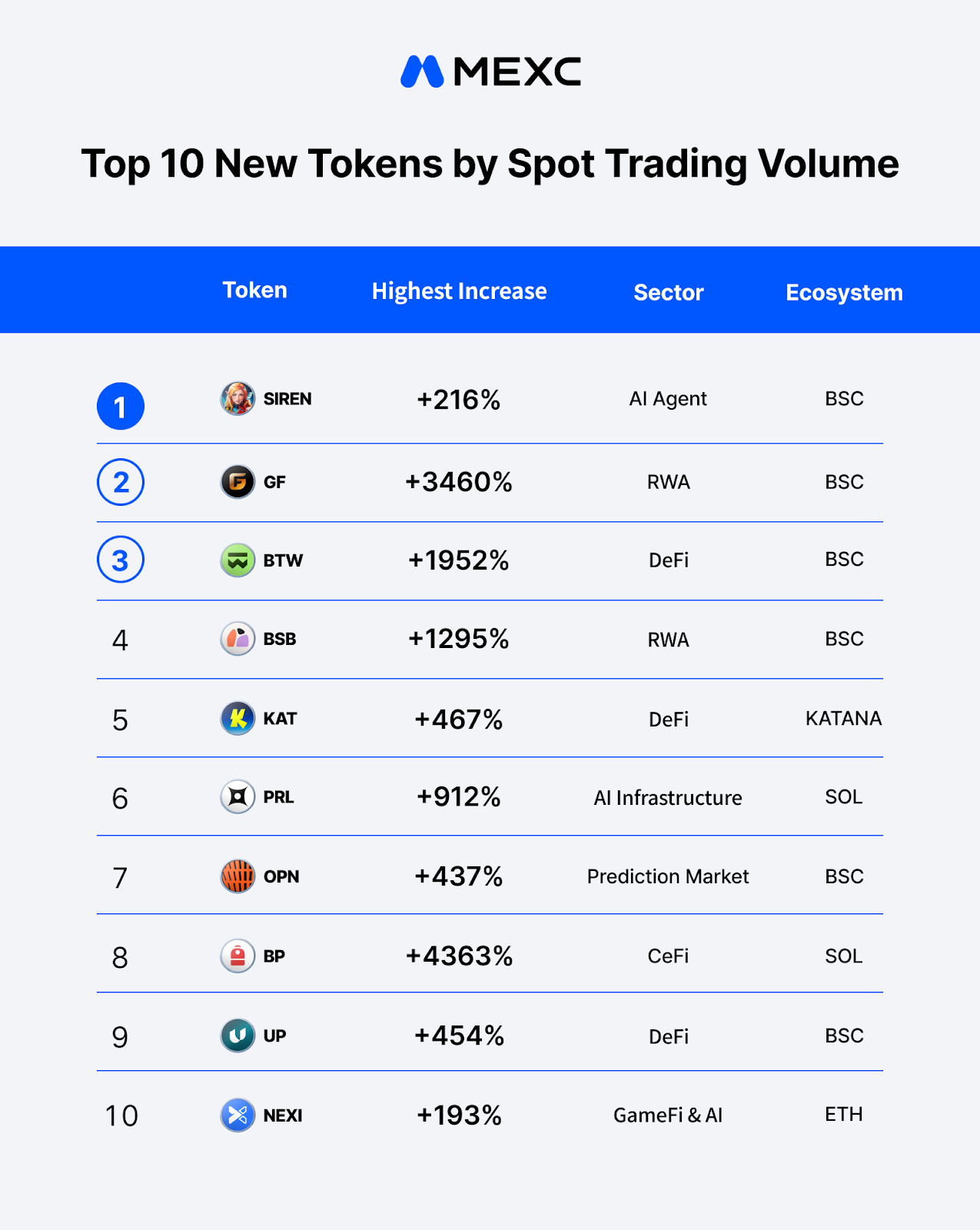The image size is (980, 1230).
Task: Click the rank 2 circle badge
Action: pyautogui.click(x=121, y=482)
